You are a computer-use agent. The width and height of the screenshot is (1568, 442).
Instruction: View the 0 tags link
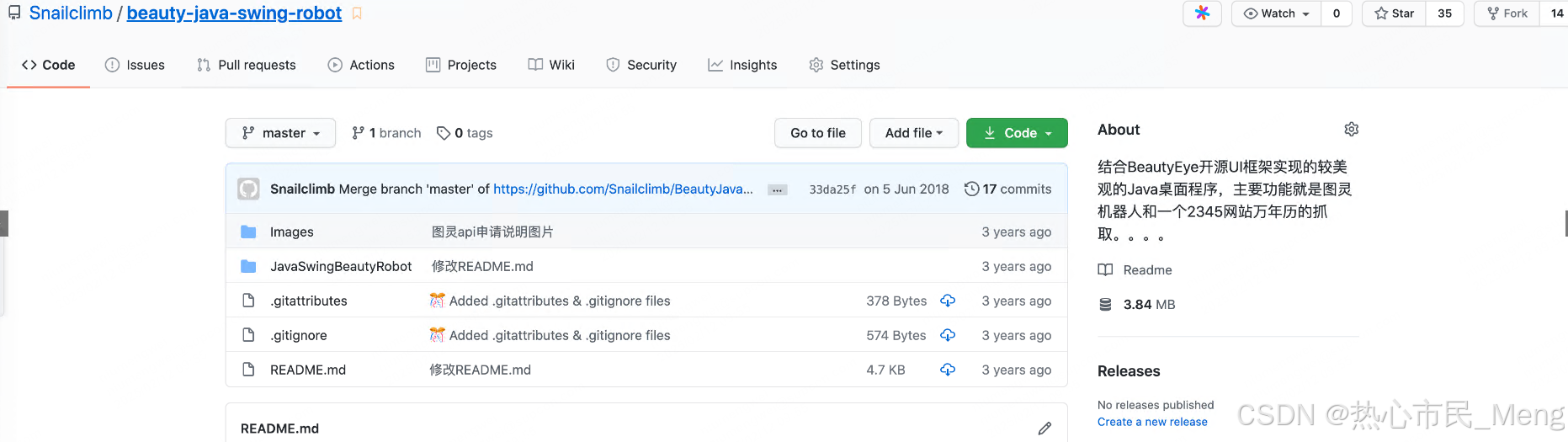(465, 133)
